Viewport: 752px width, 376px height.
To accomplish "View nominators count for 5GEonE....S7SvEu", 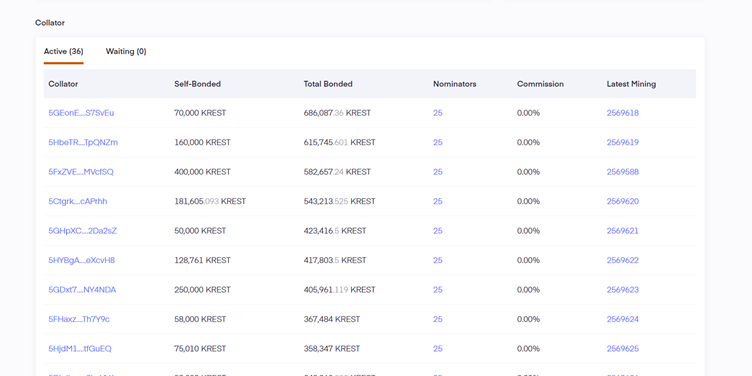I will pos(438,113).
